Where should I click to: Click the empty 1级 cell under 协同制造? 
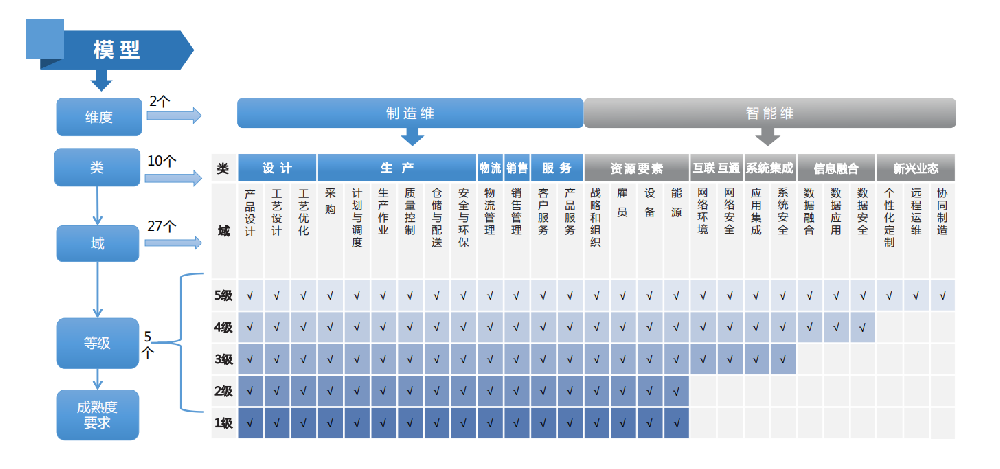[941, 423]
